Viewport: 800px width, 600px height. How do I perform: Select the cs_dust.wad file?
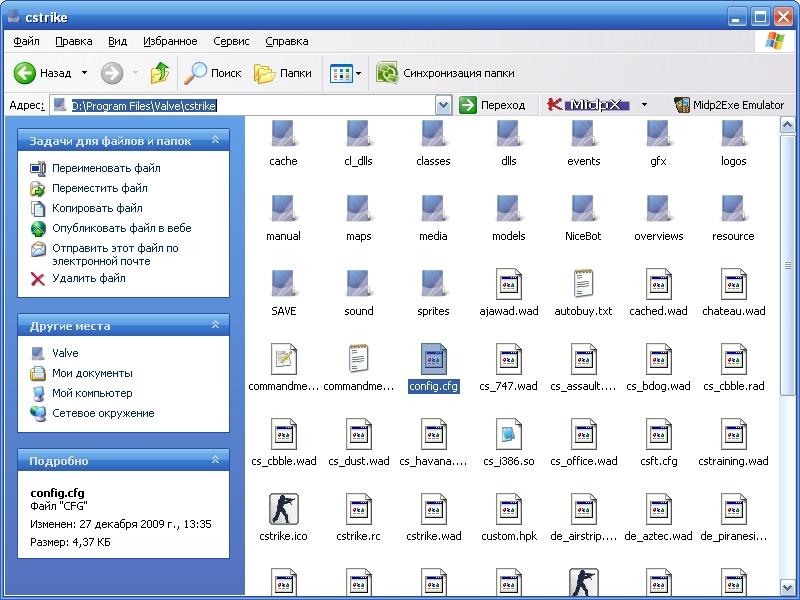pos(358,443)
